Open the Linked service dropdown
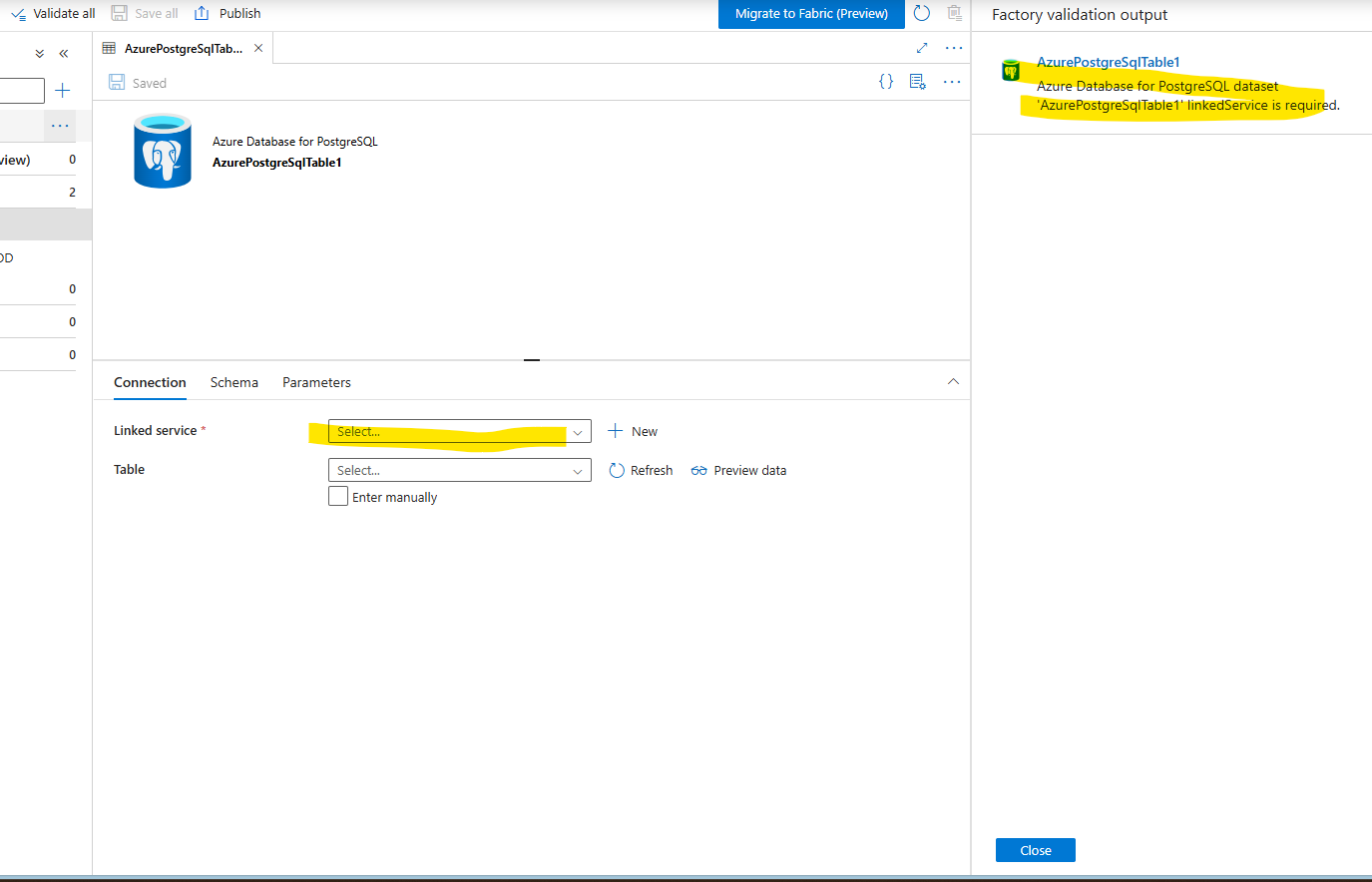The image size is (1372, 882). coord(459,431)
